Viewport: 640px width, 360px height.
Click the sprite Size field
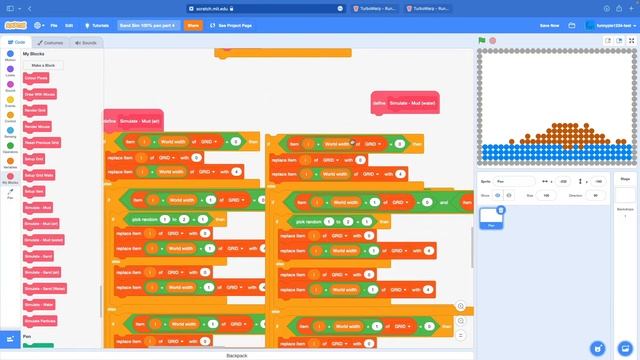point(546,196)
